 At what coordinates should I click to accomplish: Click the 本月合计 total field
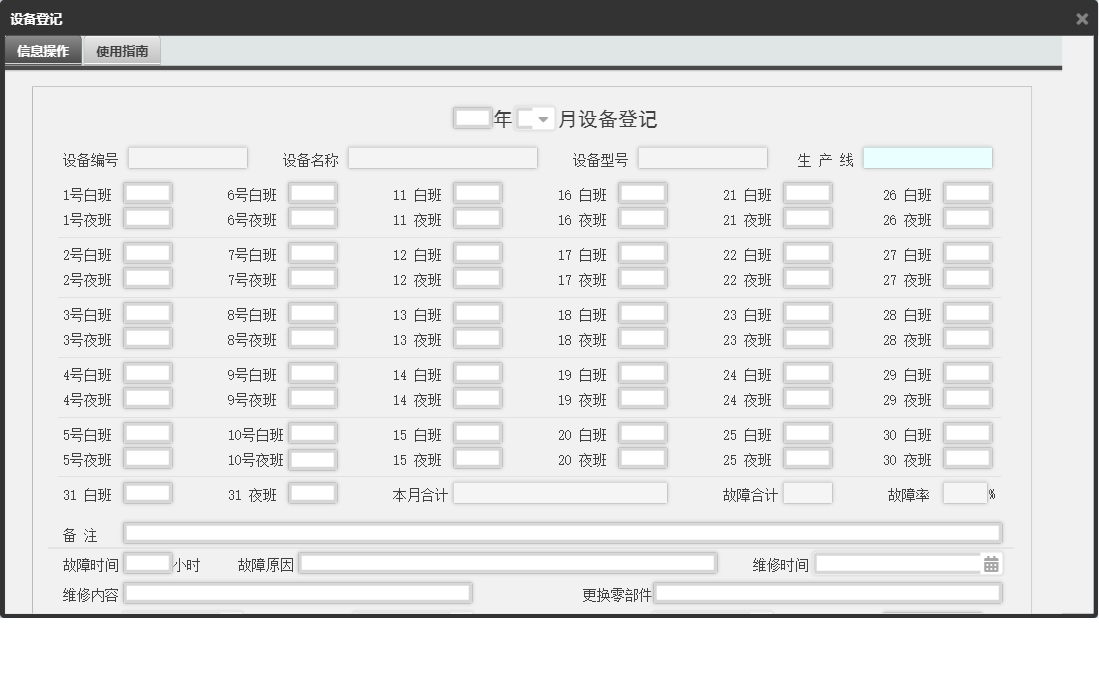[560, 493]
